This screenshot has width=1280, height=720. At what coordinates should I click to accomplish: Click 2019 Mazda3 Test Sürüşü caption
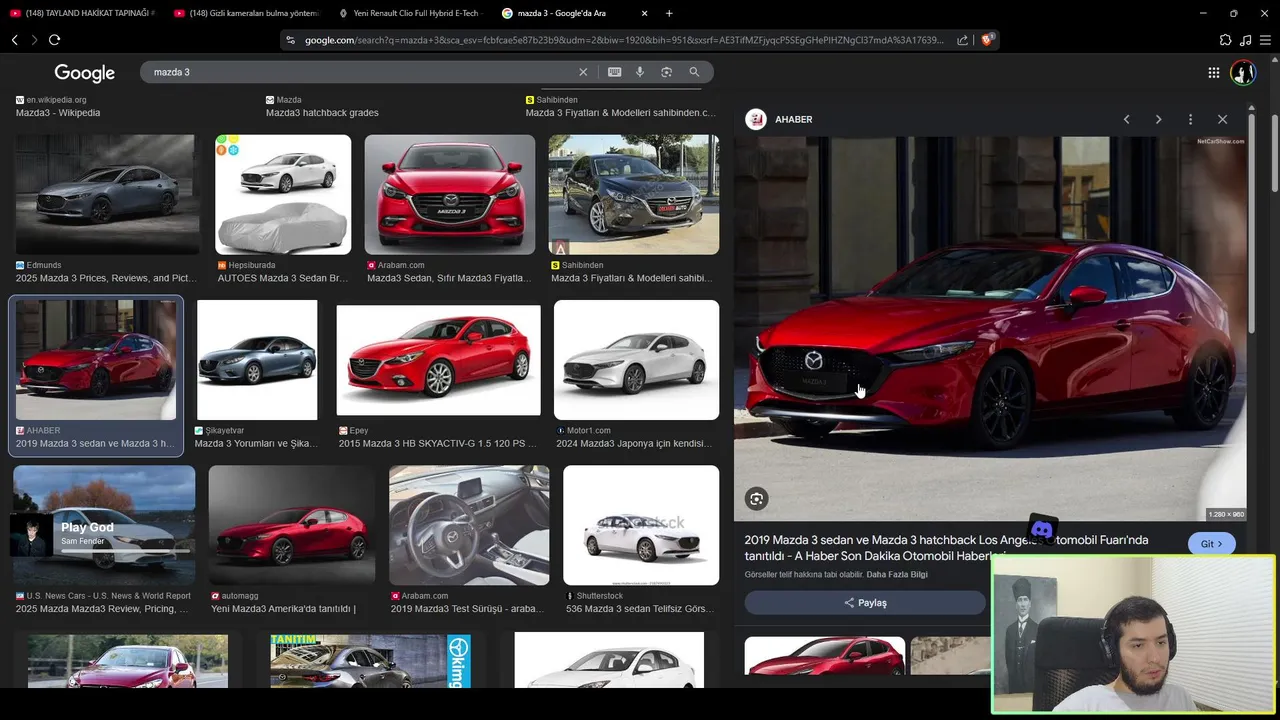coord(467,608)
